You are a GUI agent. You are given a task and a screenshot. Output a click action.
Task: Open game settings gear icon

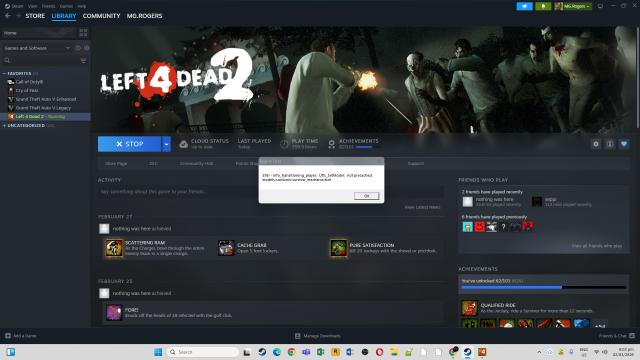[596, 144]
